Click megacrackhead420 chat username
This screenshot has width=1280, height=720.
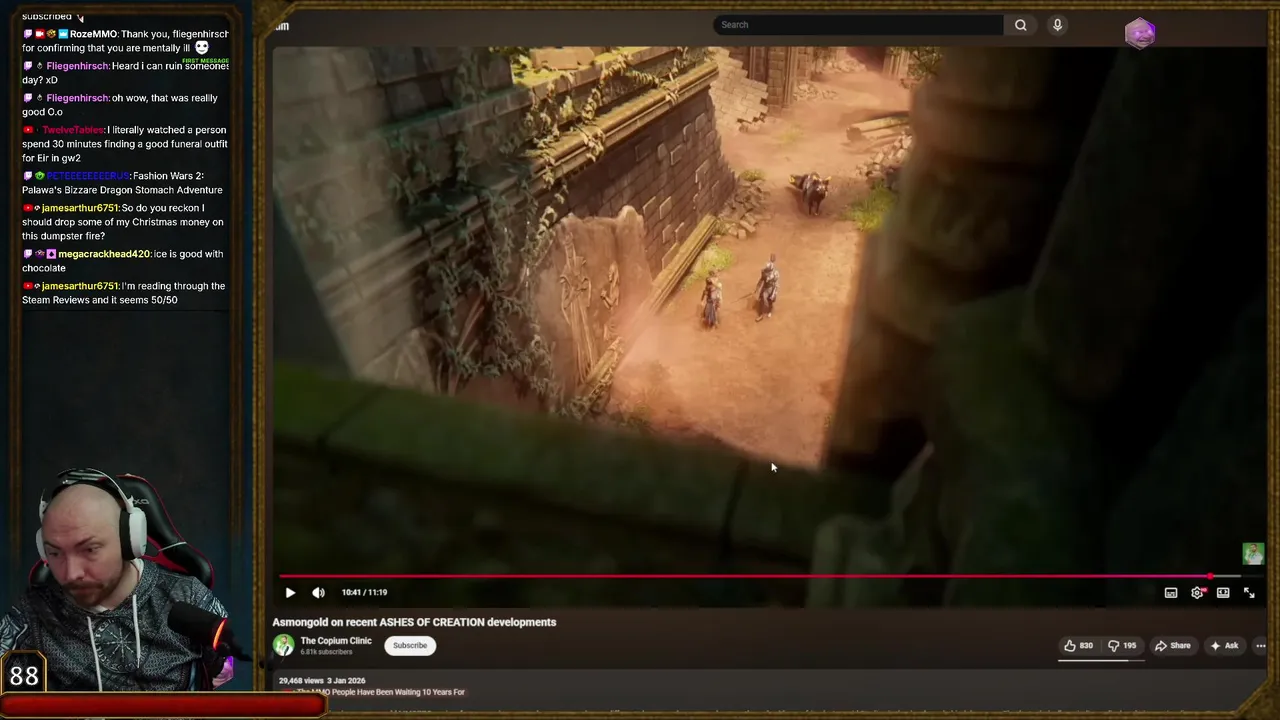pos(104,254)
